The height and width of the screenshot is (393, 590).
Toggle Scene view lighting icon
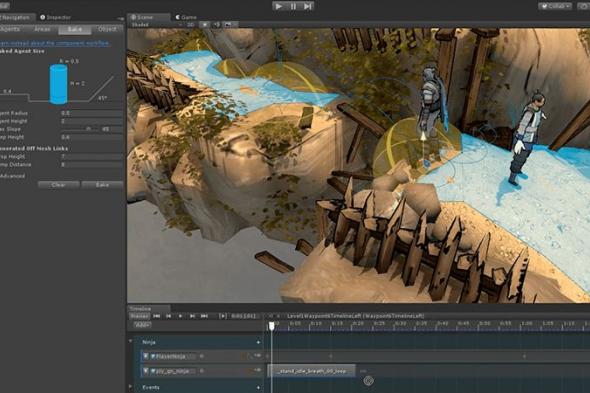coord(204,25)
